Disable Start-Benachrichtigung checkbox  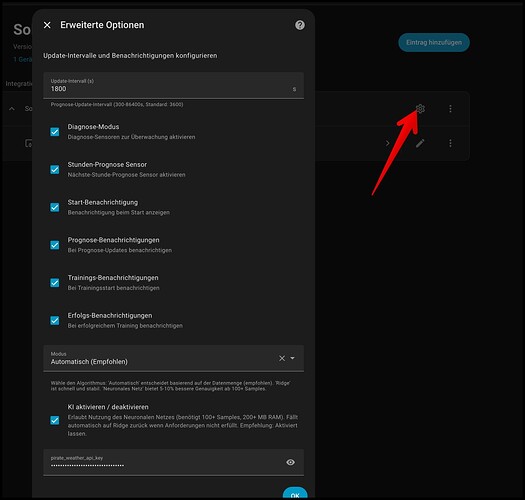[x=55, y=207]
